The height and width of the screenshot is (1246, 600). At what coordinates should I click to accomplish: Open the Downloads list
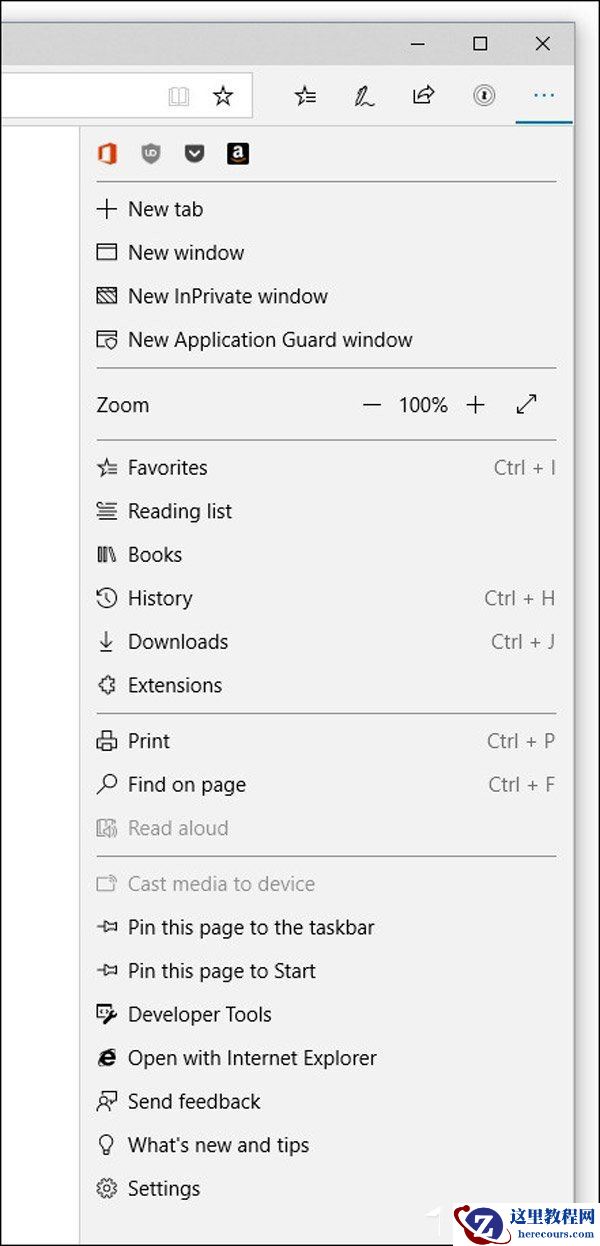(x=177, y=641)
